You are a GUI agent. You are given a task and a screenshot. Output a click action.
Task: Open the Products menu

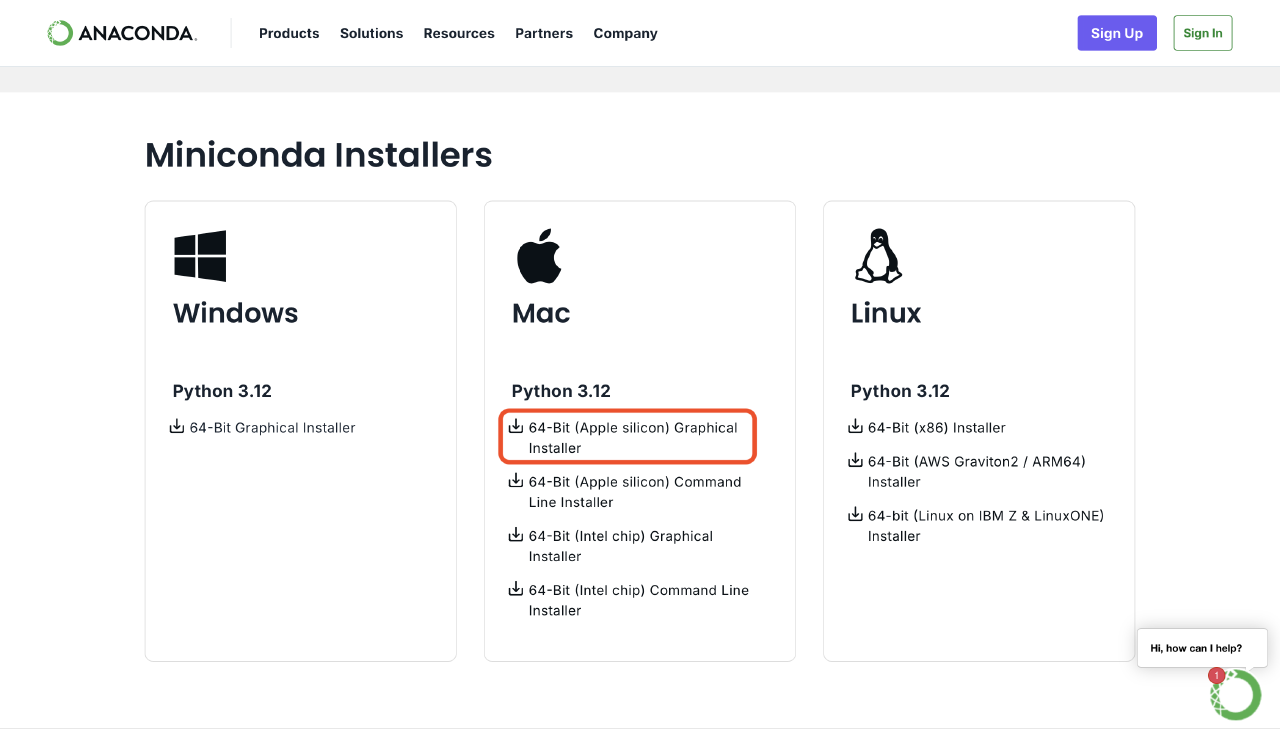pos(289,33)
